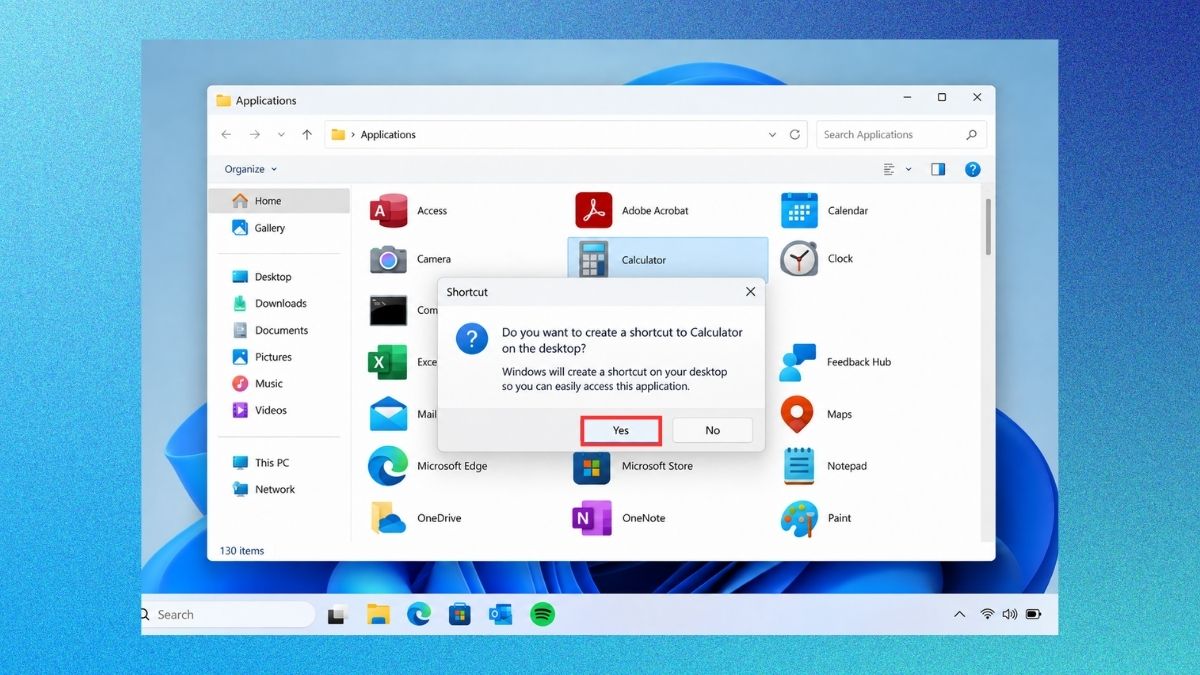Screen dimensions: 1200x675
Task: Click the Wi-Fi tray icon
Action: point(988,614)
